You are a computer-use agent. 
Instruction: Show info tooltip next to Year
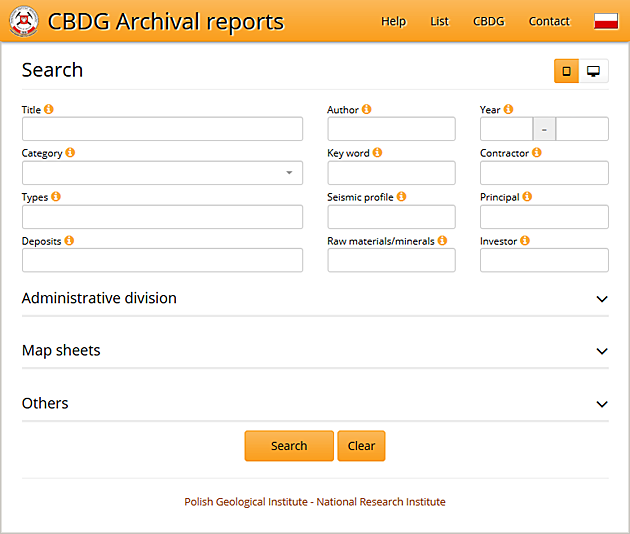pyautogui.click(x=508, y=109)
